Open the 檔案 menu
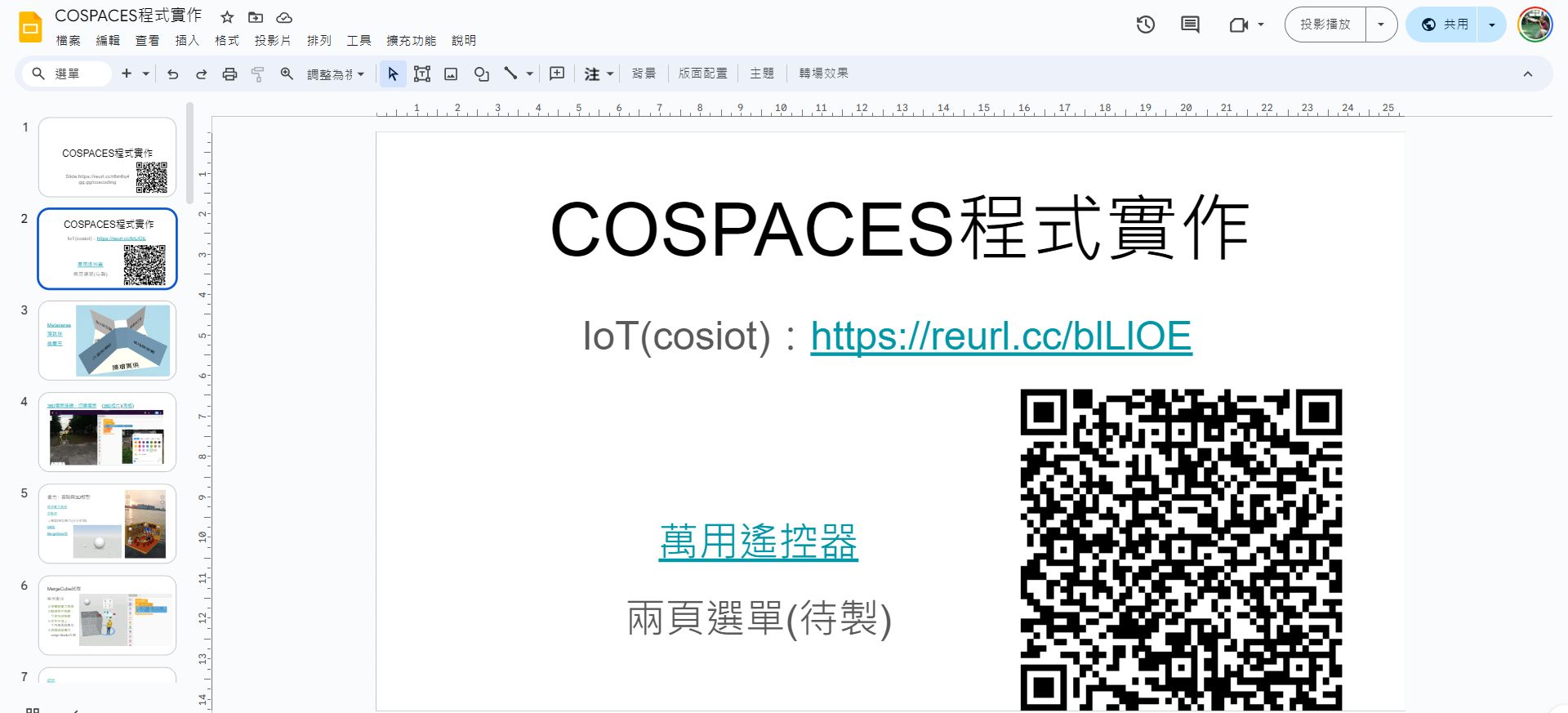The height and width of the screenshot is (713, 1568). coord(69,40)
